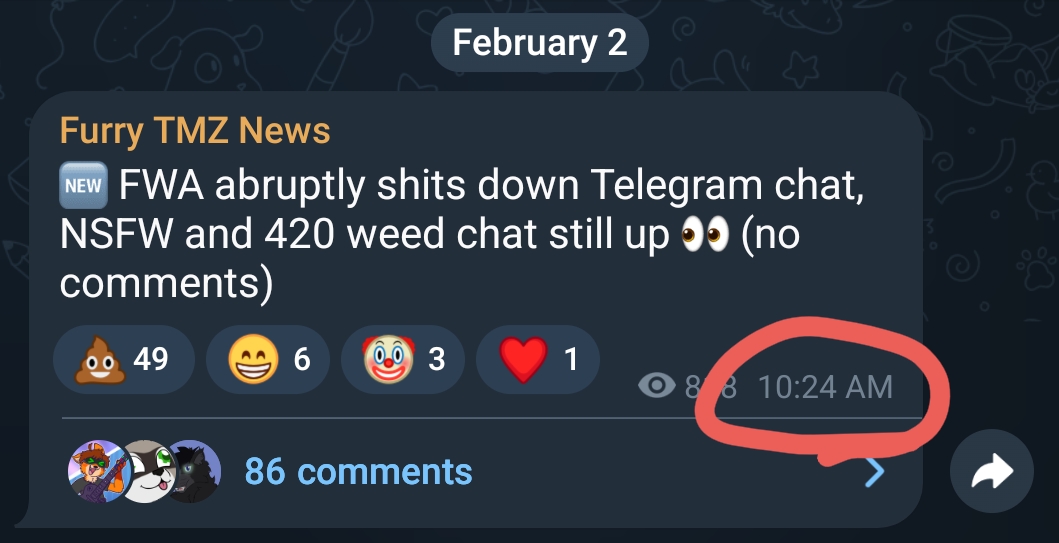
Task: Click the February 2 date pill
Action: coord(540,43)
